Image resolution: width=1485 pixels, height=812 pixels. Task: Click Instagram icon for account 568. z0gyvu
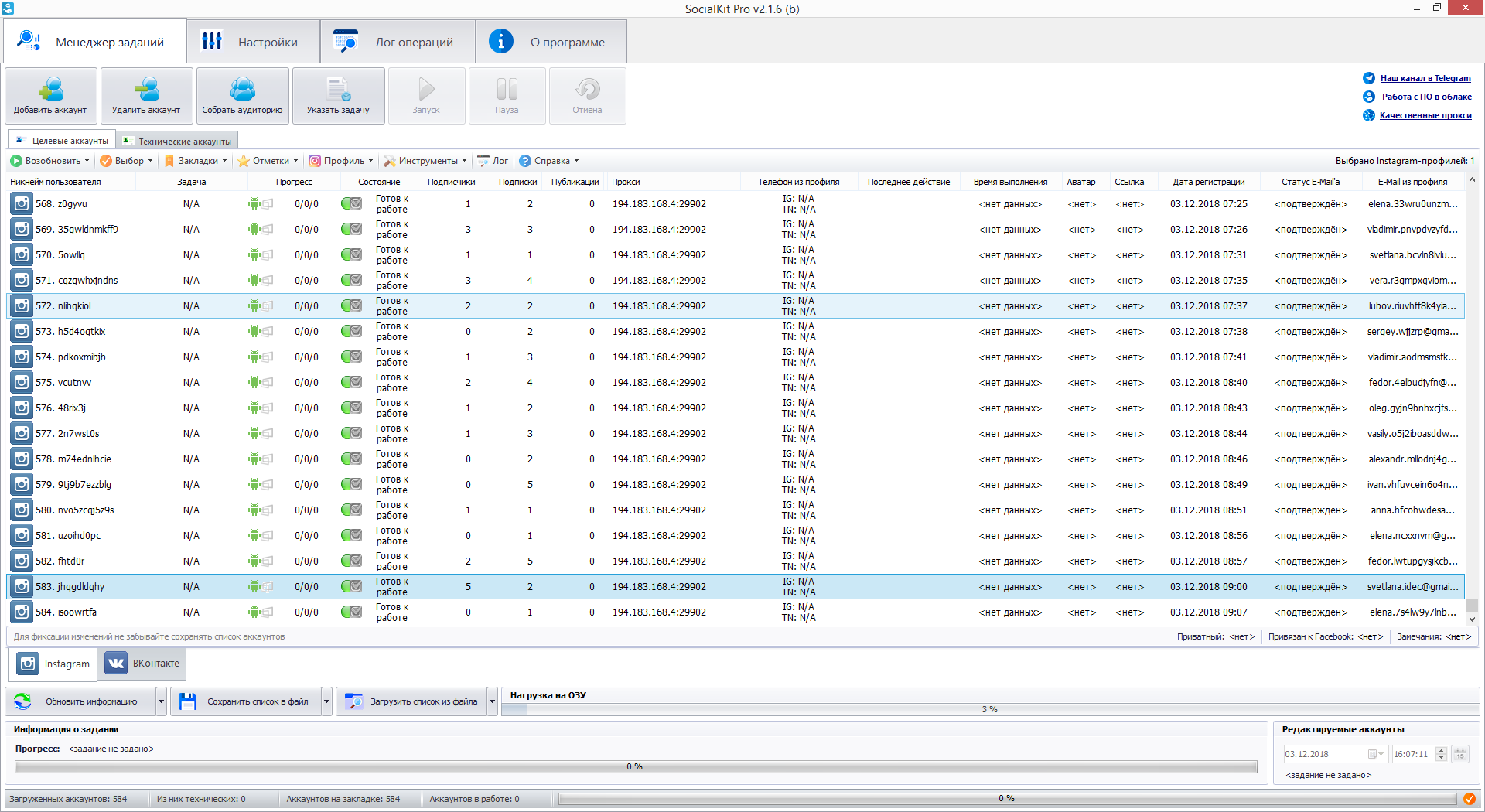click(x=22, y=204)
